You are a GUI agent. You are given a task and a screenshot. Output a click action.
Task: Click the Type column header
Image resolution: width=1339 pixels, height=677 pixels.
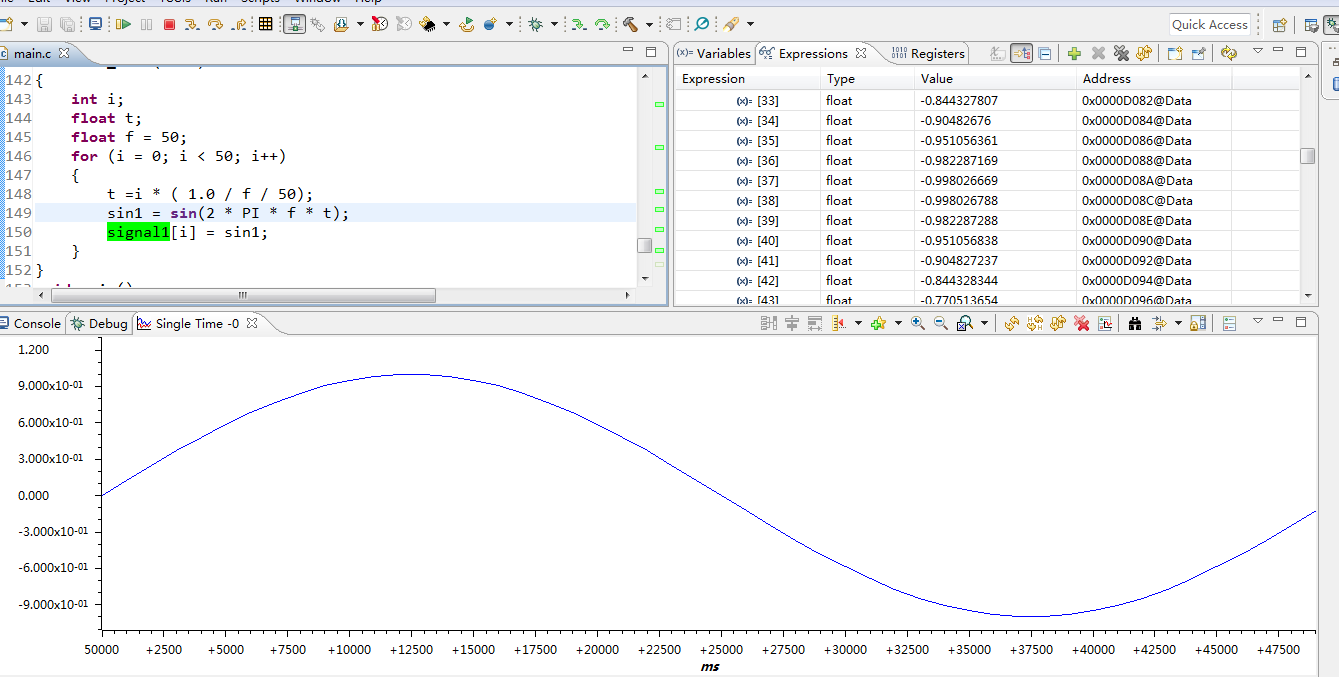tap(867, 79)
